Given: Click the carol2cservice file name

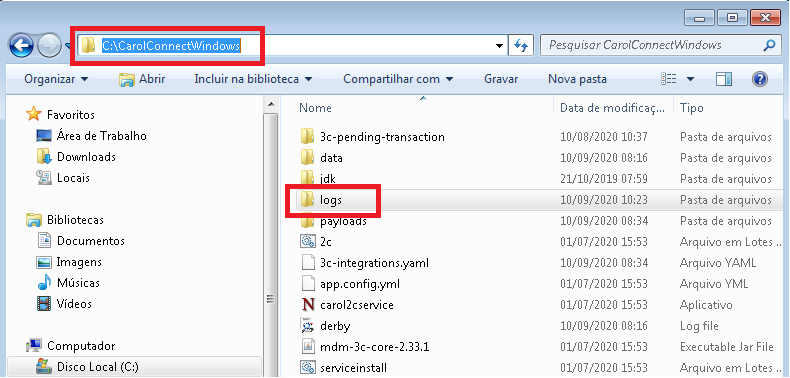Looking at the screenshot, I should [x=357, y=305].
